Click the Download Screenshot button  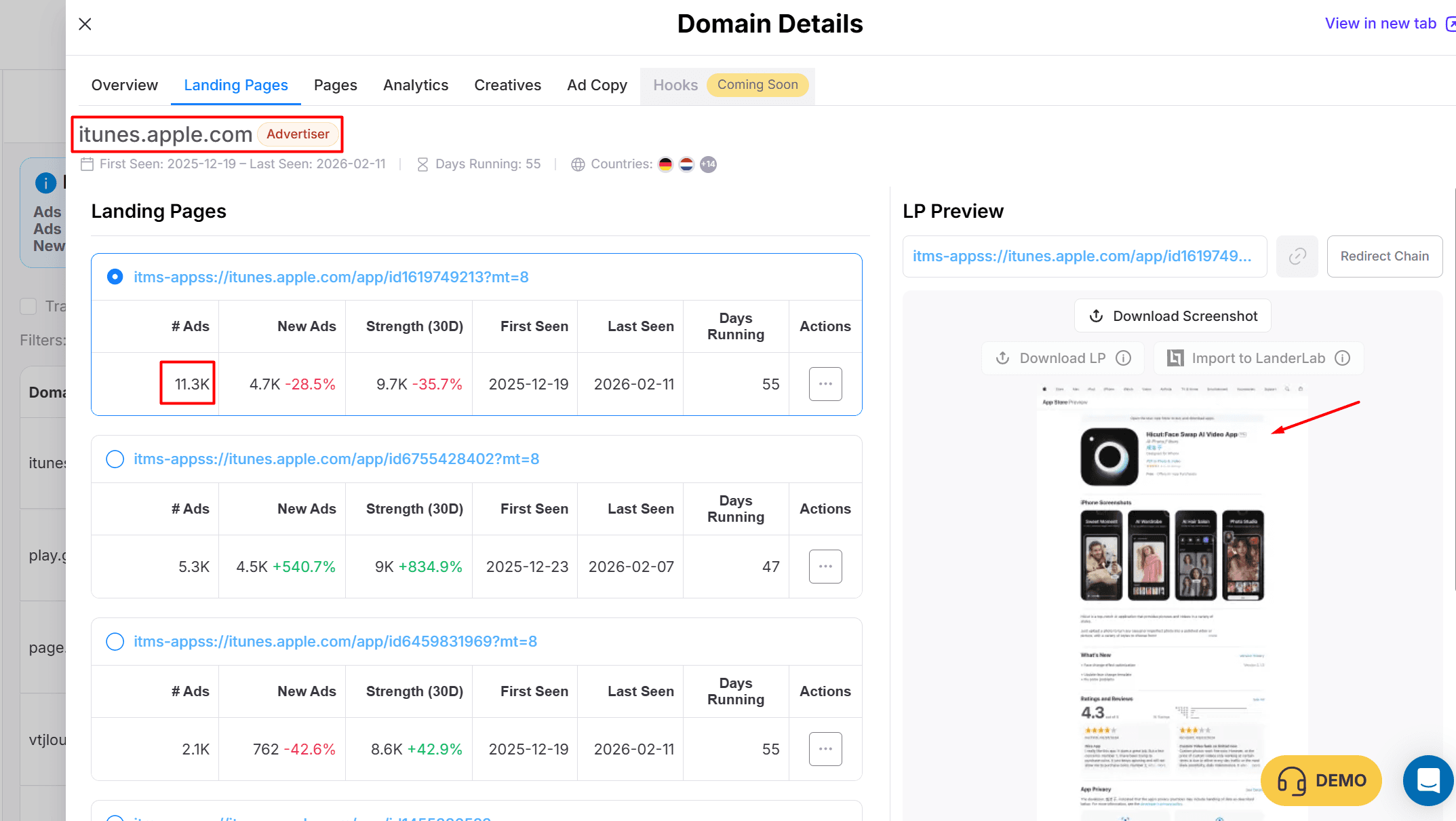click(x=1173, y=316)
